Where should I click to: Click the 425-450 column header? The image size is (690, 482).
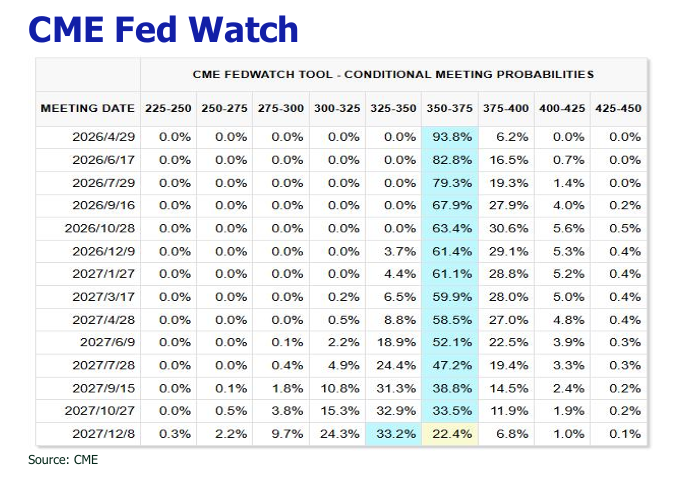pos(618,108)
